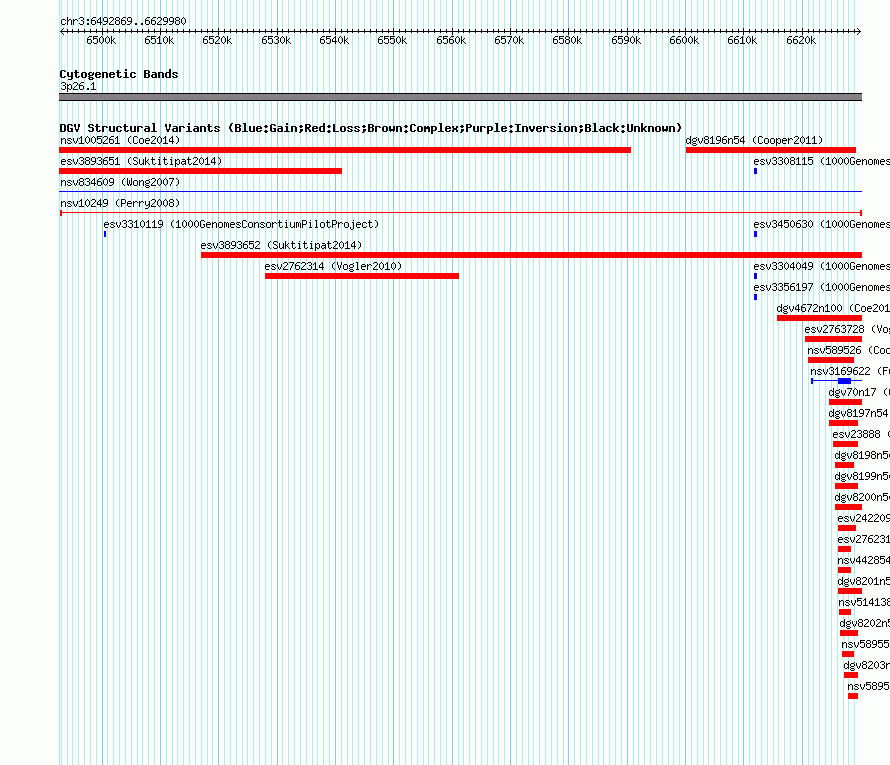The height and width of the screenshot is (765, 890).
Task: Open the nsv834609 (Wong2007) label
Action: click(x=120, y=182)
